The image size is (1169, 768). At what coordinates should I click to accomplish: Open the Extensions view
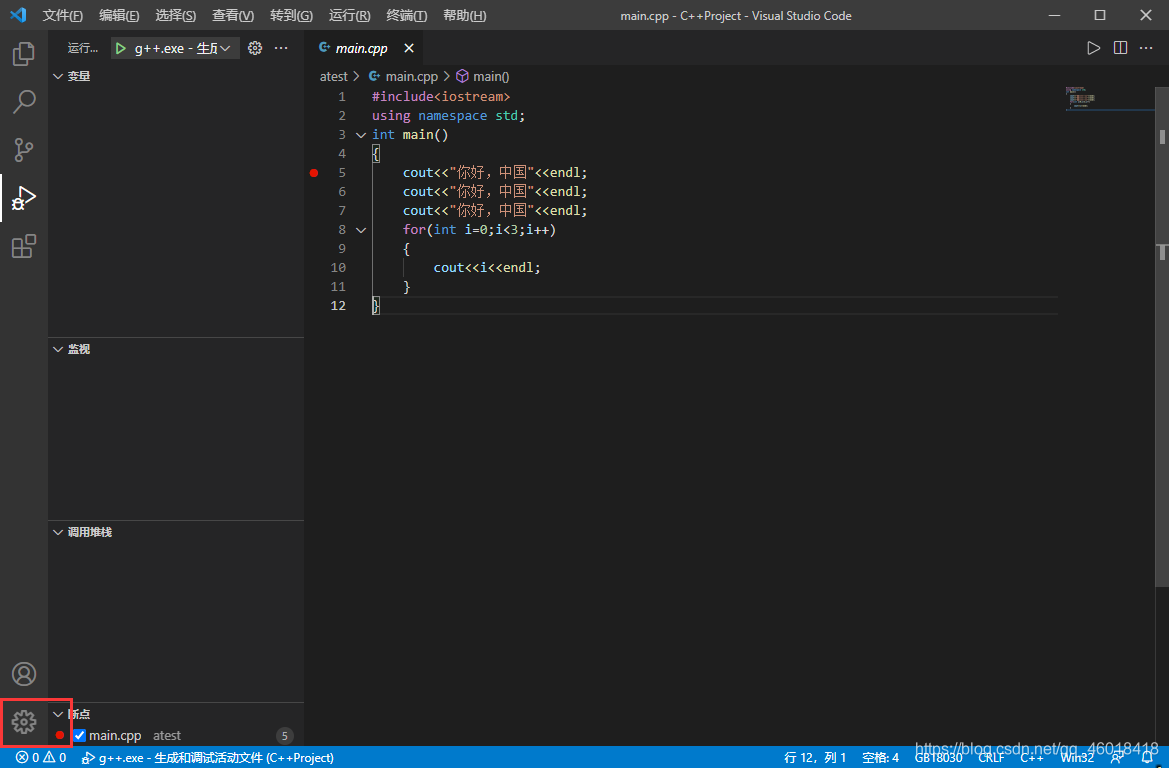click(x=24, y=246)
